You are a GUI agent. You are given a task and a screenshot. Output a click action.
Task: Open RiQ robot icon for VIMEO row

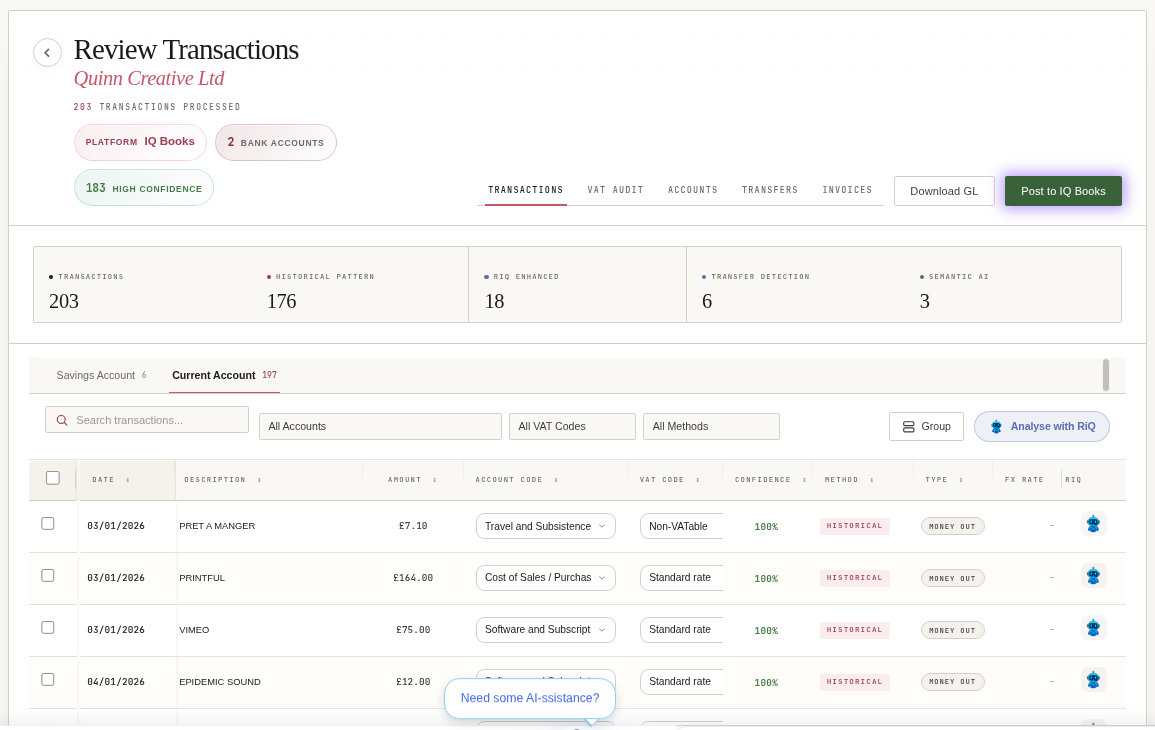[x=1093, y=628]
